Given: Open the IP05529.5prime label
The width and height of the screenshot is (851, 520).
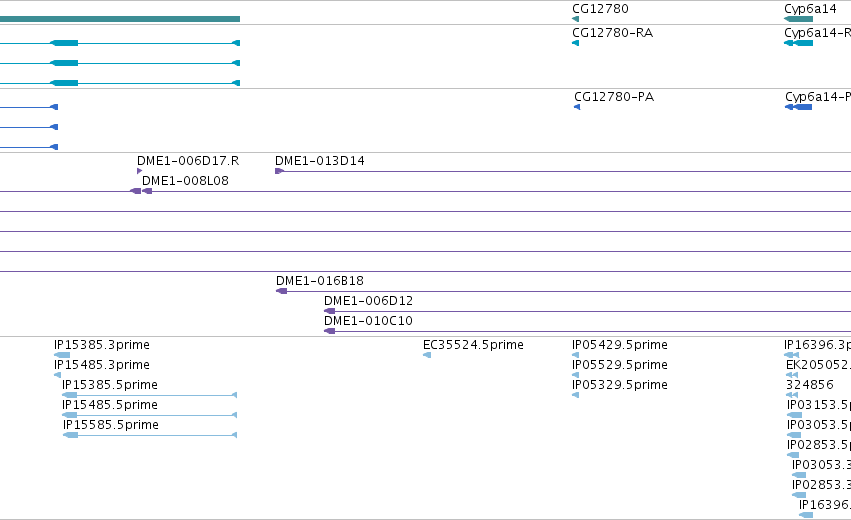Looking at the screenshot, I should click(620, 365).
